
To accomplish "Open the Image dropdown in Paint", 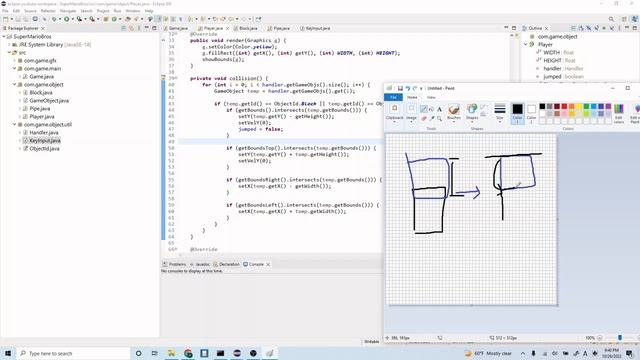I will tap(411, 113).
